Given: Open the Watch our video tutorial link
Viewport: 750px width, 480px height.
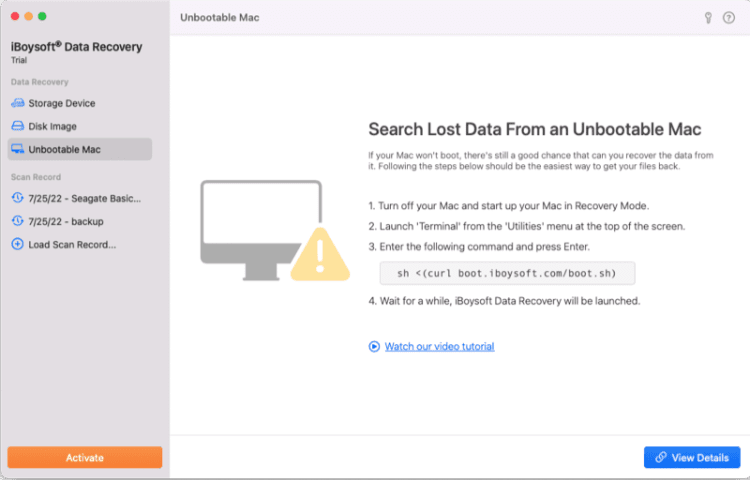Looking at the screenshot, I should coord(439,347).
